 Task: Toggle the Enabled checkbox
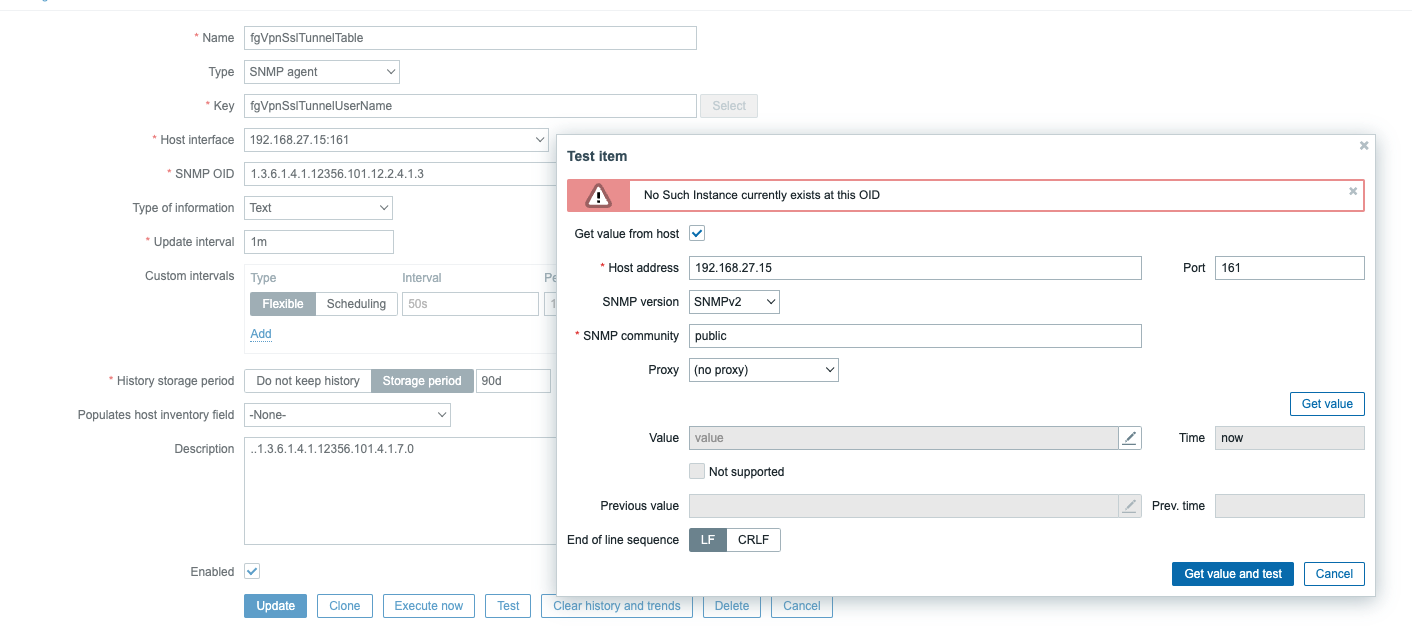pos(252,572)
